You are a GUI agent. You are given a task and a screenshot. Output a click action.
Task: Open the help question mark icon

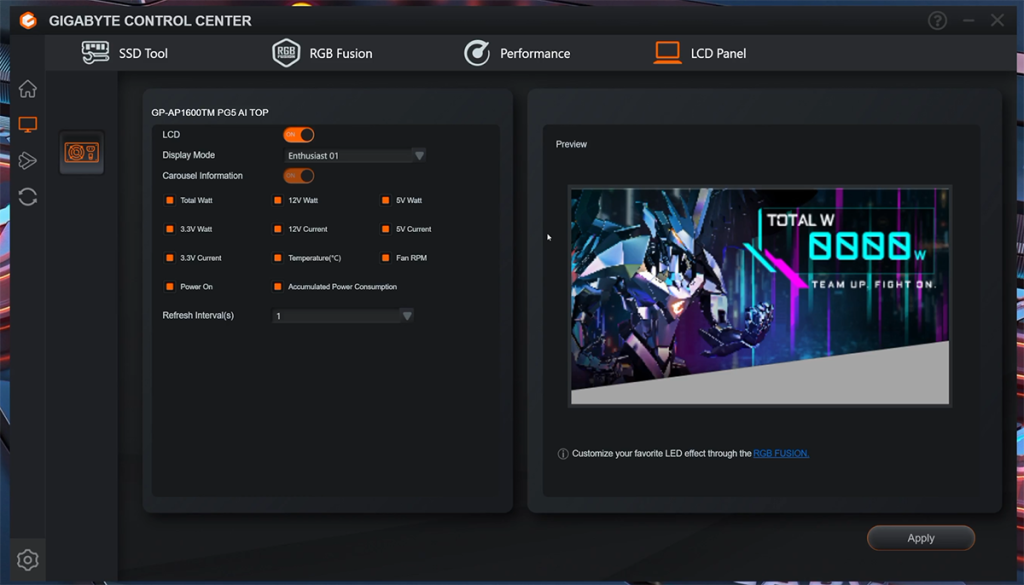click(937, 21)
